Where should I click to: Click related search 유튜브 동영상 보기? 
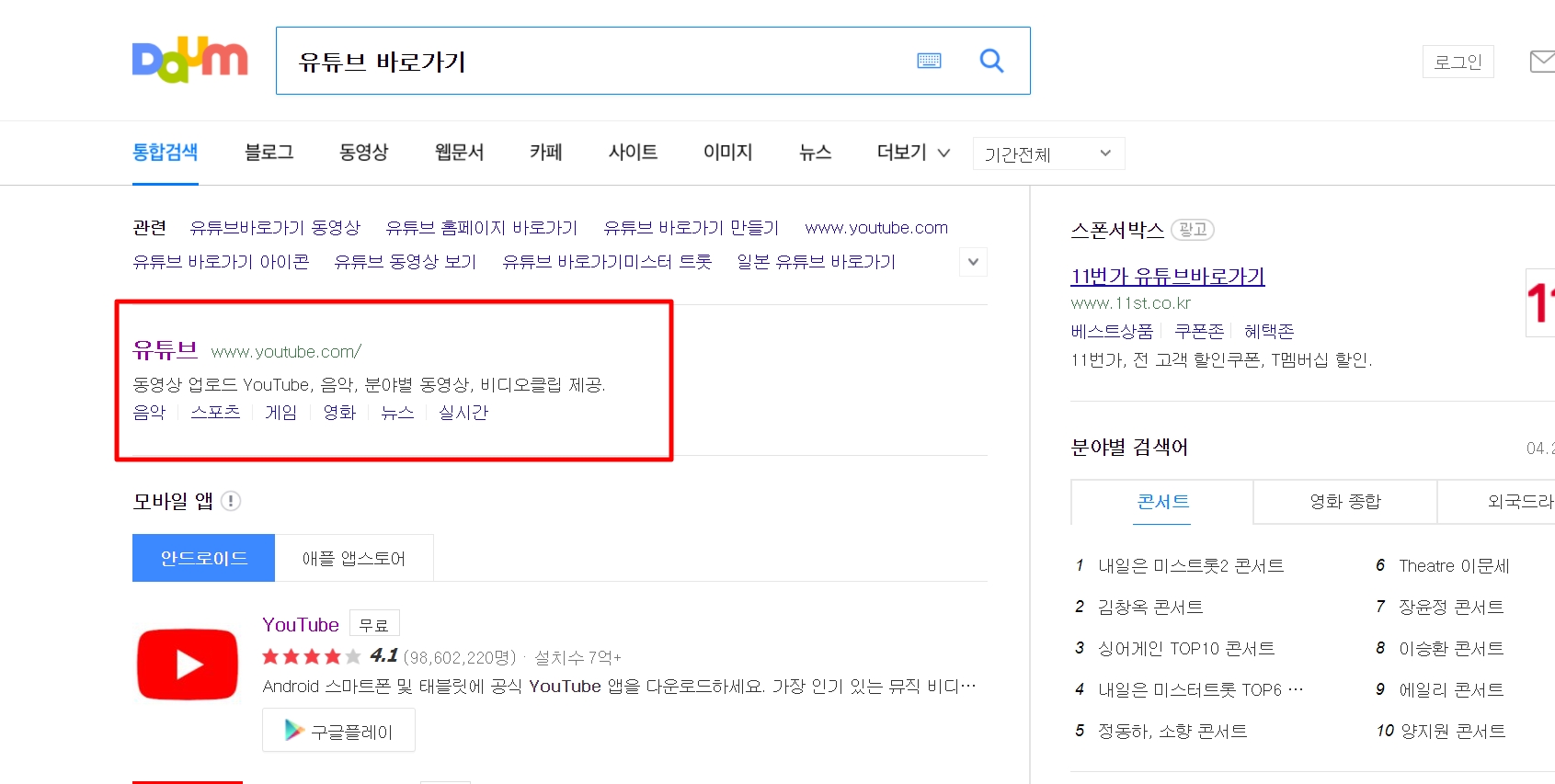(x=406, y=262)
